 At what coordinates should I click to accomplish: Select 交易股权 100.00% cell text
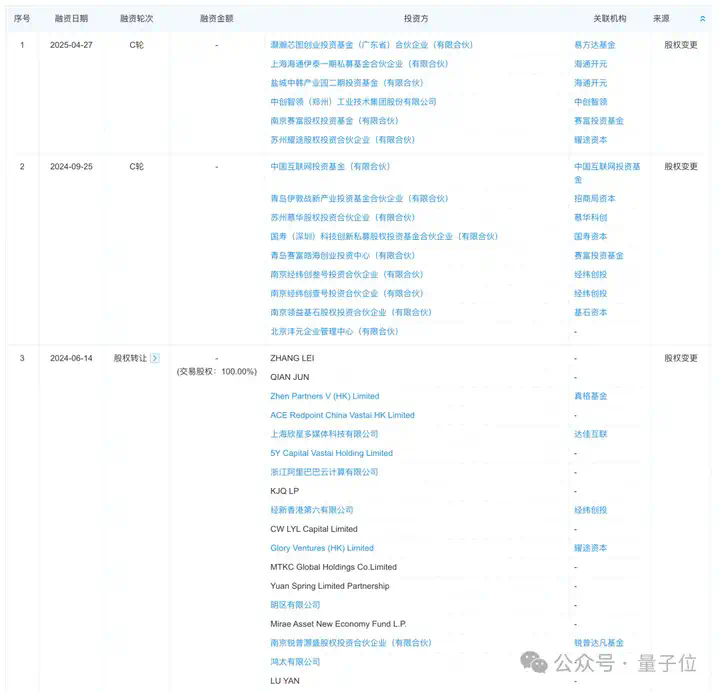pyautogui.click(x=217, y=371)
